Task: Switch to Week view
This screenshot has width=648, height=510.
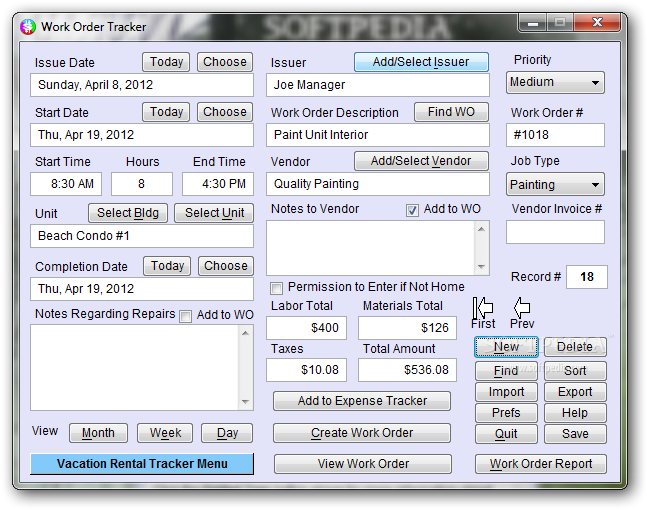Action: pyautogui.click(x=165, y=433)
